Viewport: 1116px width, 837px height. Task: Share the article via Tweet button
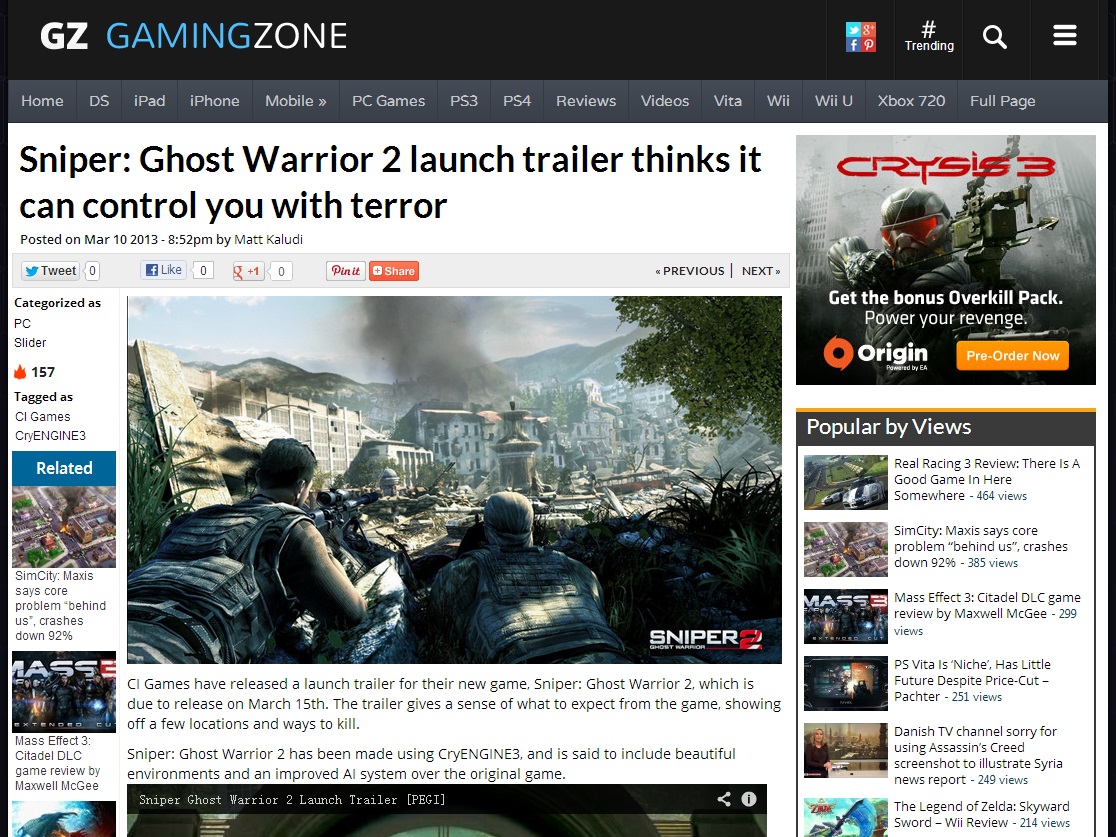tap(50, 270)
